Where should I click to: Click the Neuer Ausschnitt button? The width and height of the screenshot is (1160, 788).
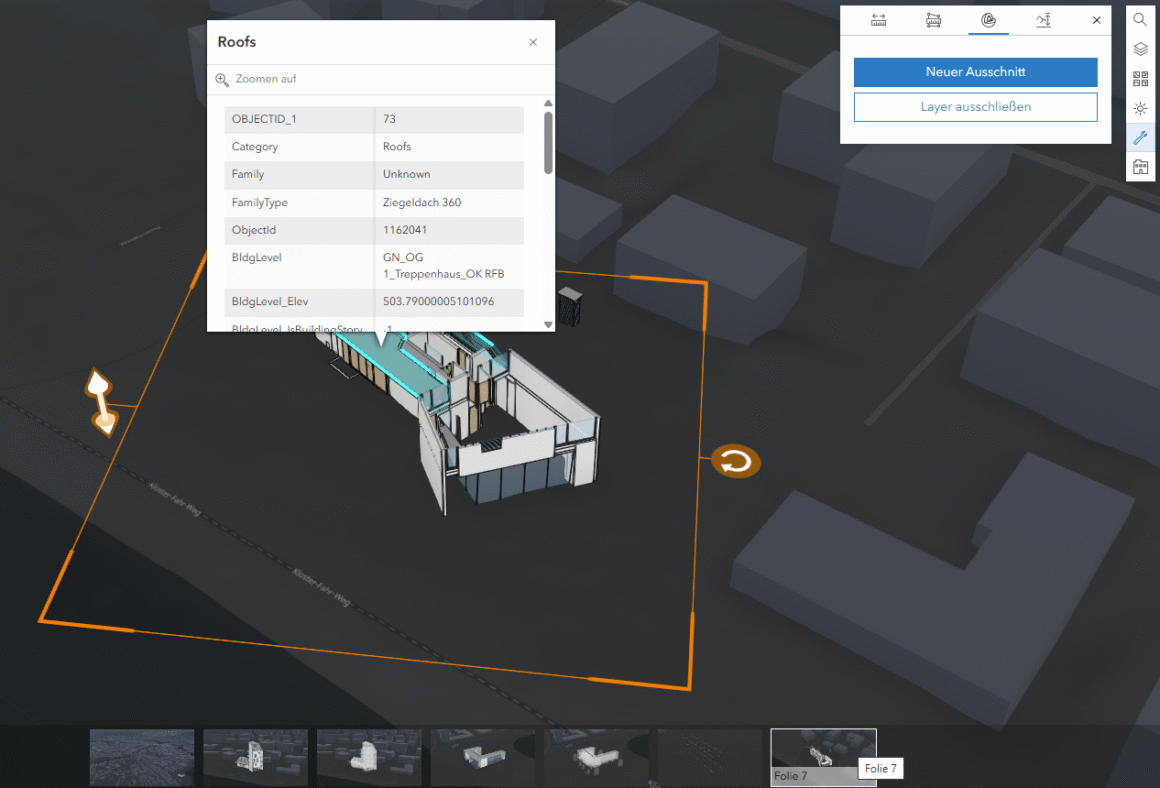(975, 72)
